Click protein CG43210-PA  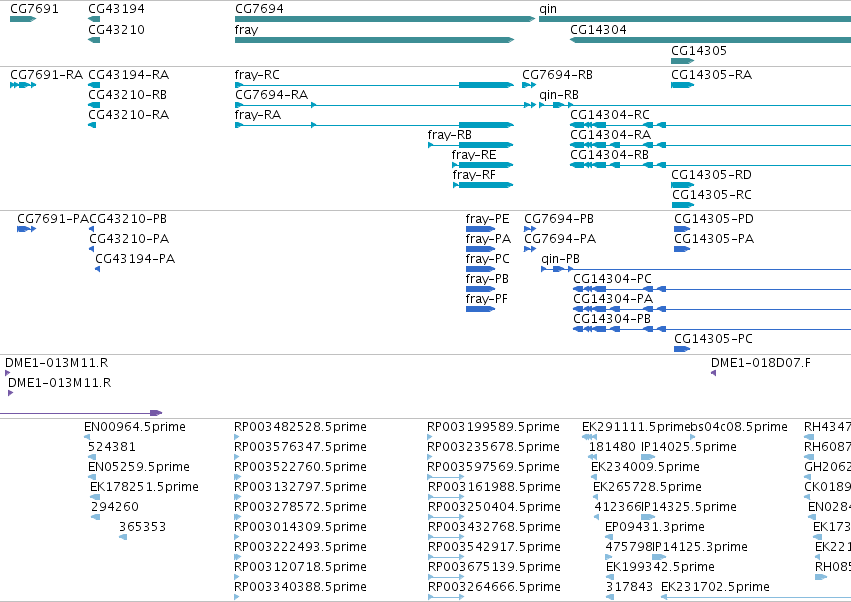(x=129, y=239)
